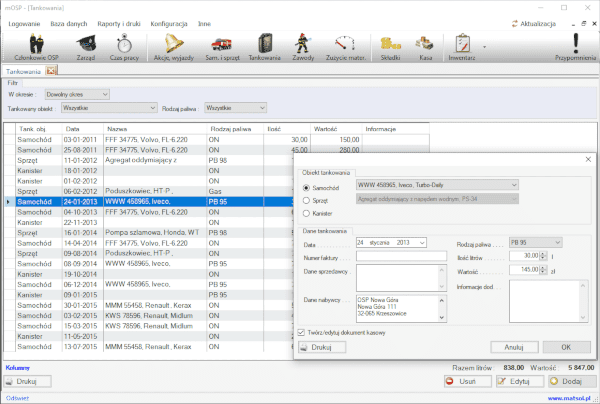Select the Sprzęt radio button
The height and width of the screenshot is (404, 600).
[x=306, y=200]
